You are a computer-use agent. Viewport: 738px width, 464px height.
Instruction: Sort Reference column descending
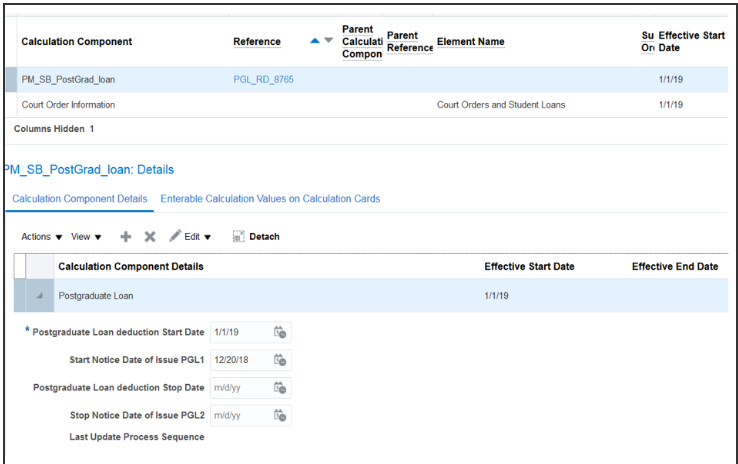pos(328,41)
